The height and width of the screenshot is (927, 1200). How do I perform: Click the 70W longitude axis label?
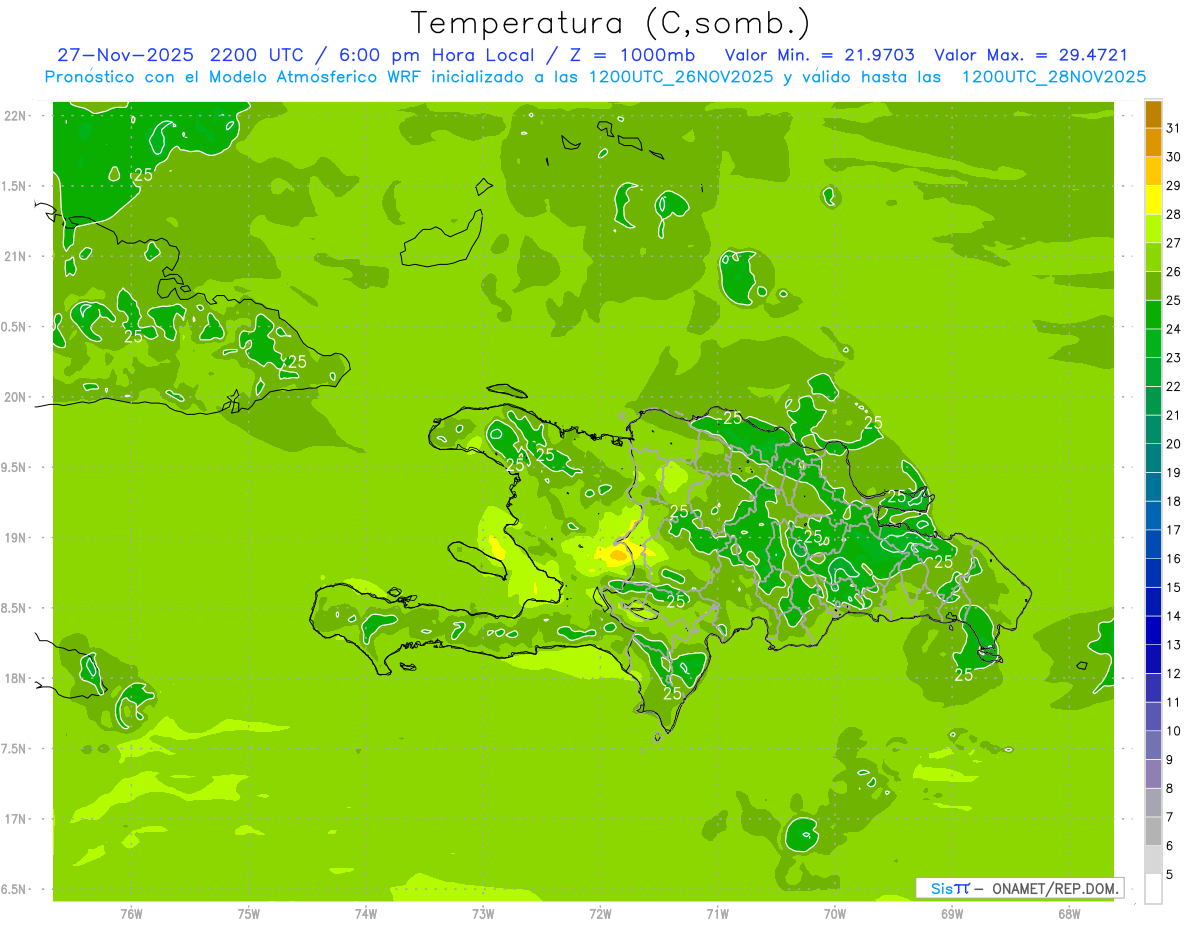835,914
